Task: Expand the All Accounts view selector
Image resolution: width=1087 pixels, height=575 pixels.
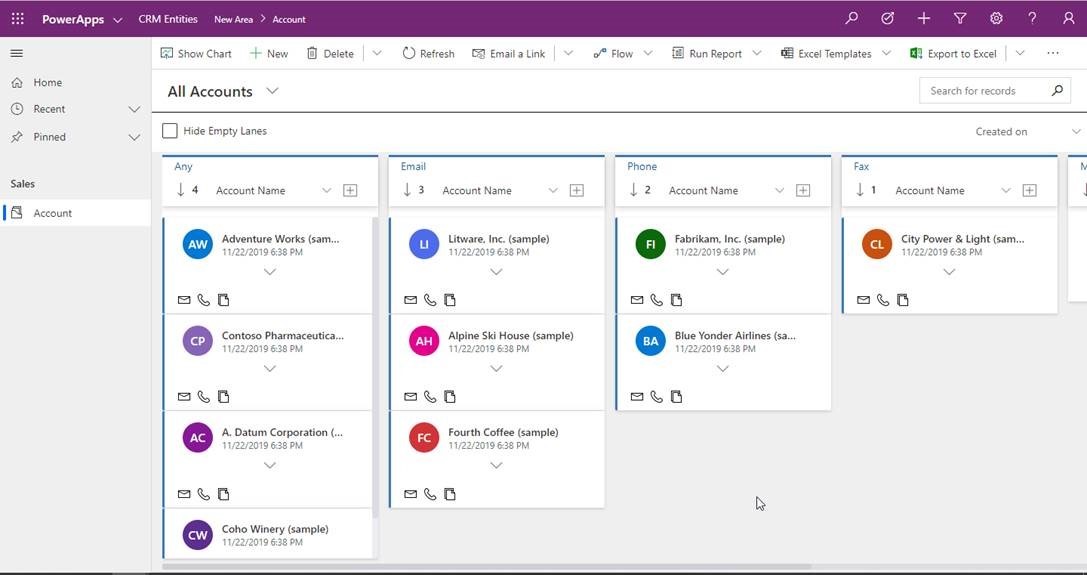Action: (x=272, y=91)
